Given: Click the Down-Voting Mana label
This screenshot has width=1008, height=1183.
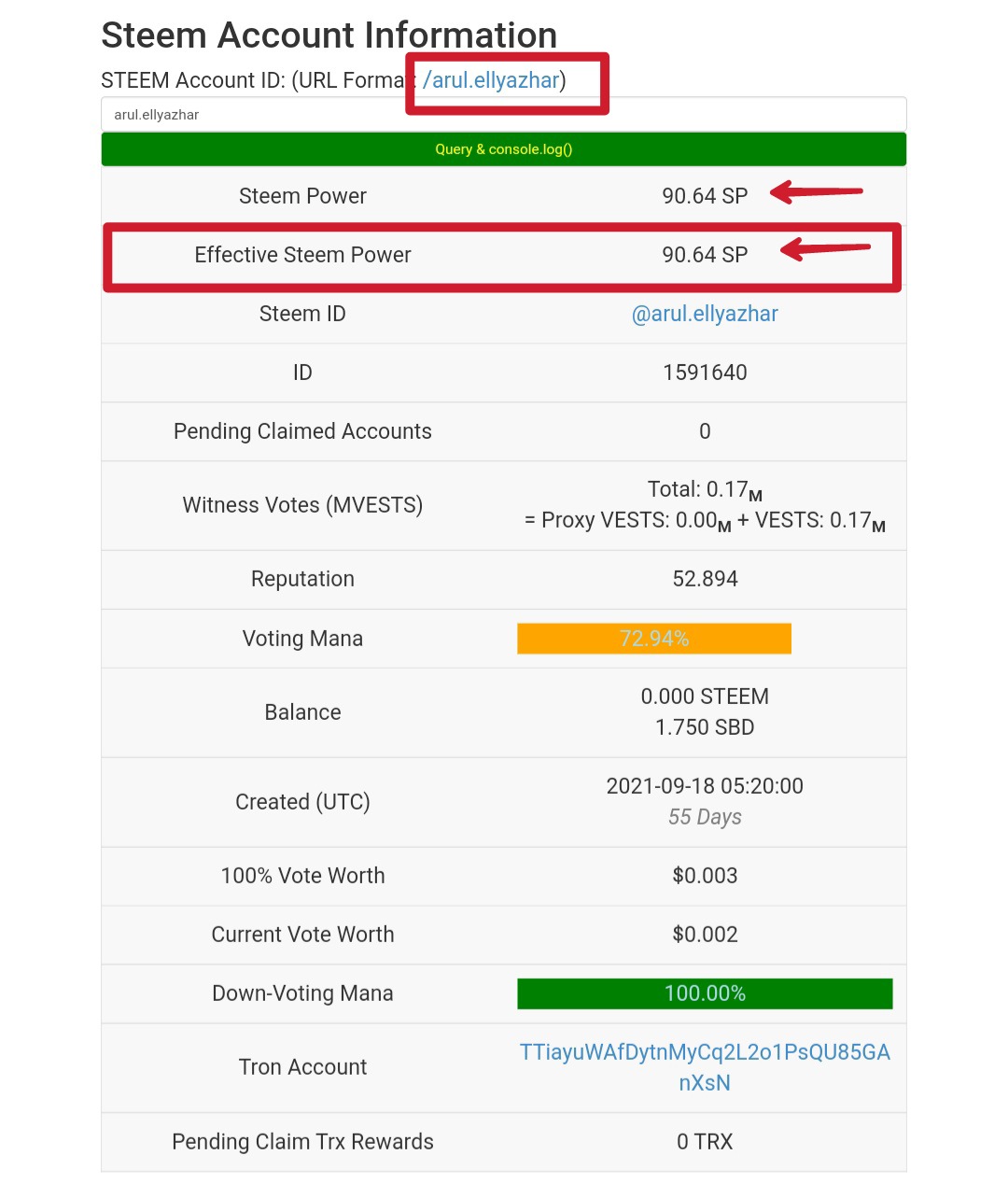Looking at the screenshot, I should point(302,993).
